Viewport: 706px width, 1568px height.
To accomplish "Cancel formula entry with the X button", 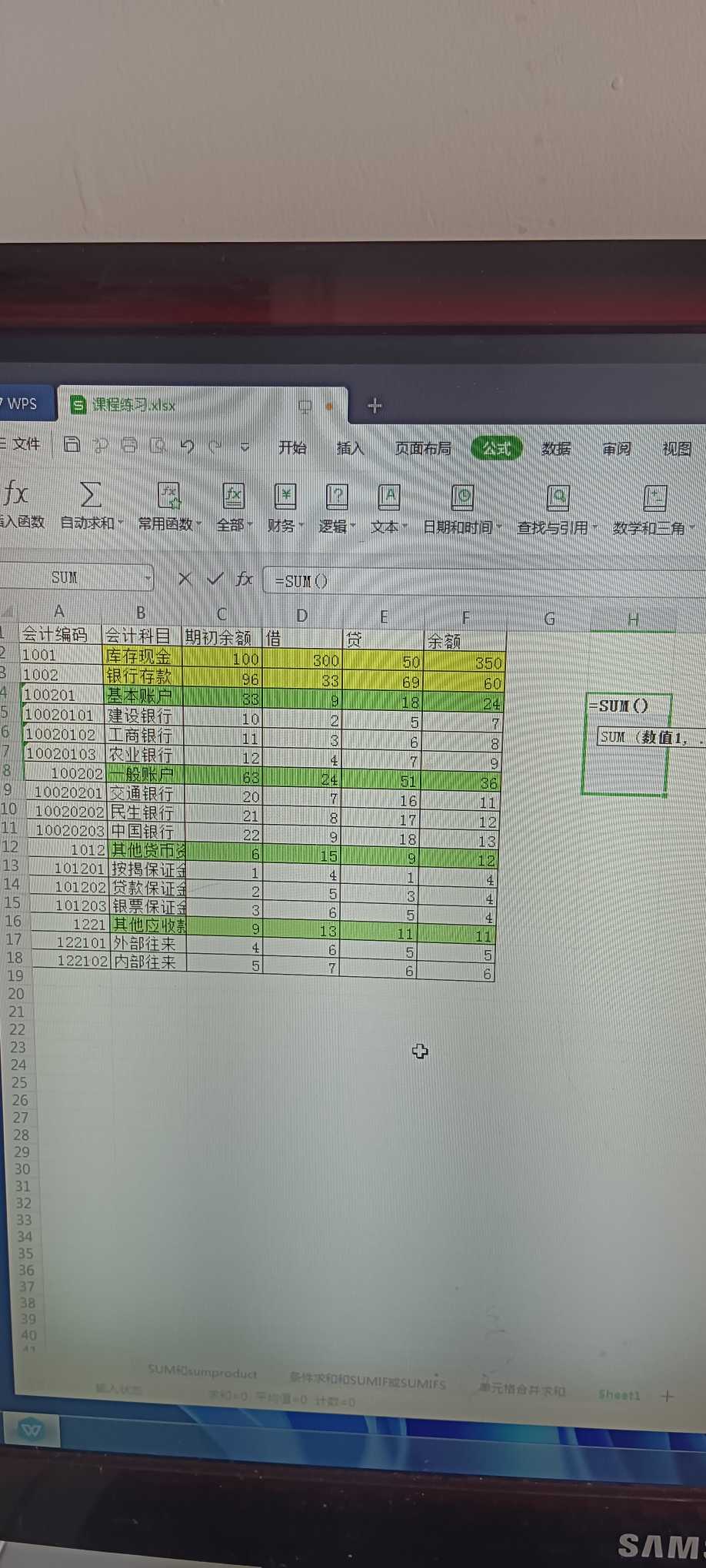I will (x=185, y=579).
